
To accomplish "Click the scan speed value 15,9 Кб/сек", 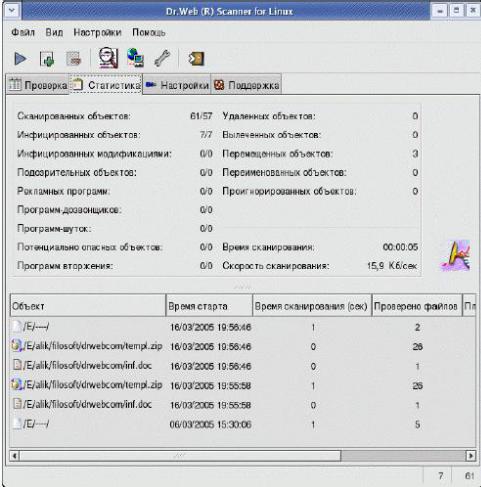I will (392, 266).
